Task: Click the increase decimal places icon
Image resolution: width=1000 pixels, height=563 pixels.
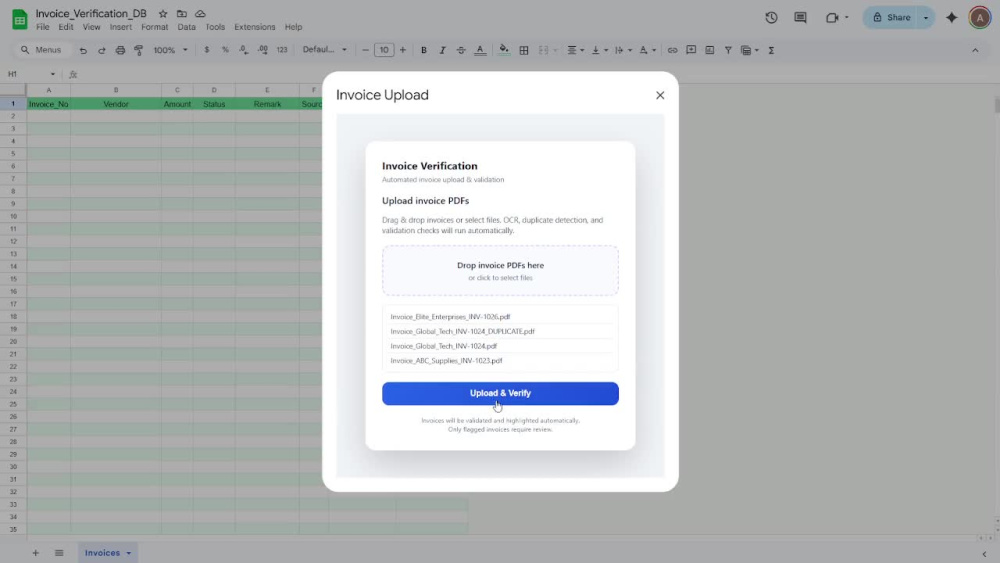Action: pos(263,50)
